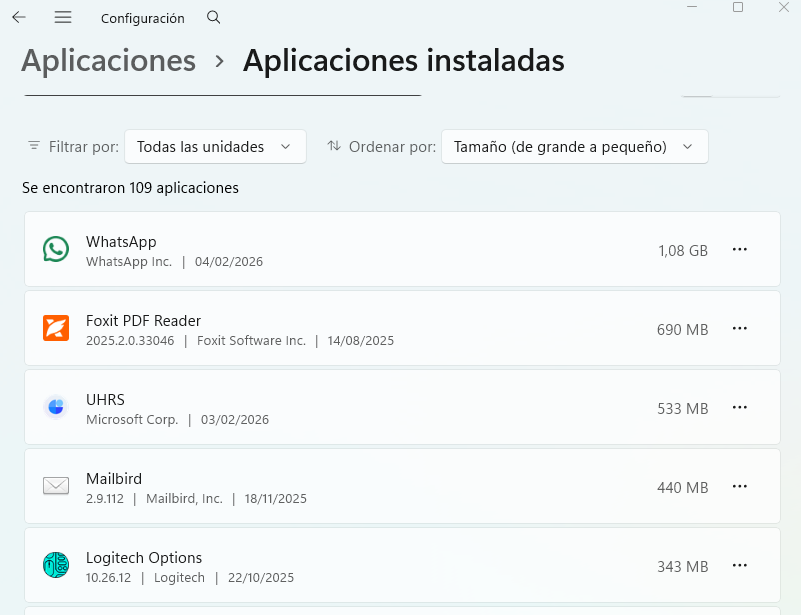801x615 pixels.
Task: Click the Aplicaciones instaladas breadcrumb title
Action: point(403,61)
